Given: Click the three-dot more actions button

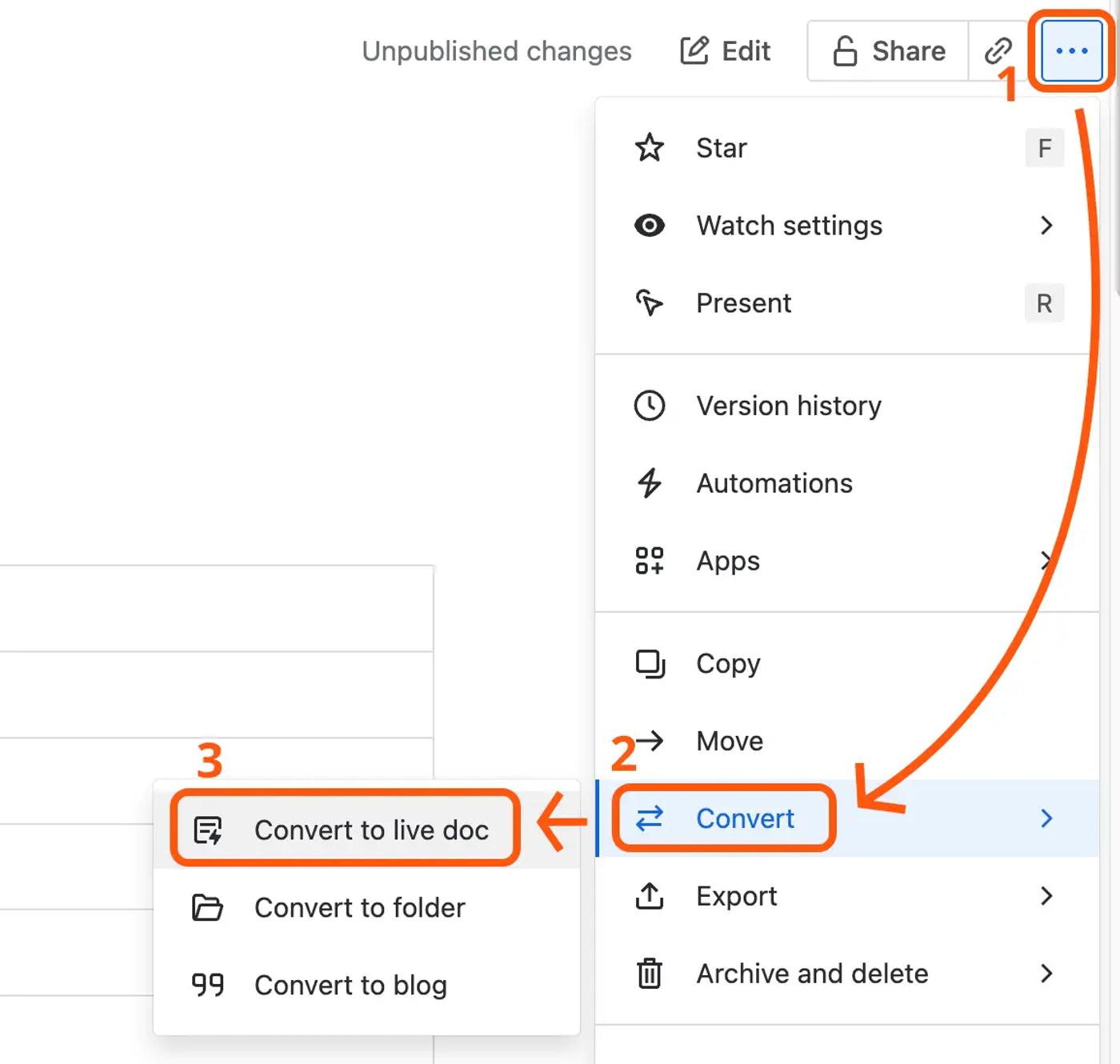Looking at the screenshot, I should 1071,51.
